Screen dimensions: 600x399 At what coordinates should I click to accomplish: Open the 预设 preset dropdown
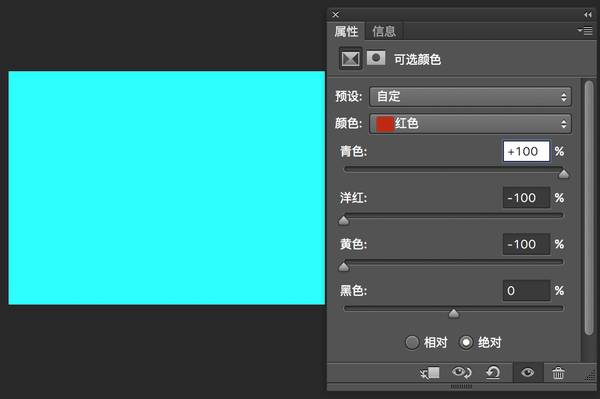pos(470,96)
